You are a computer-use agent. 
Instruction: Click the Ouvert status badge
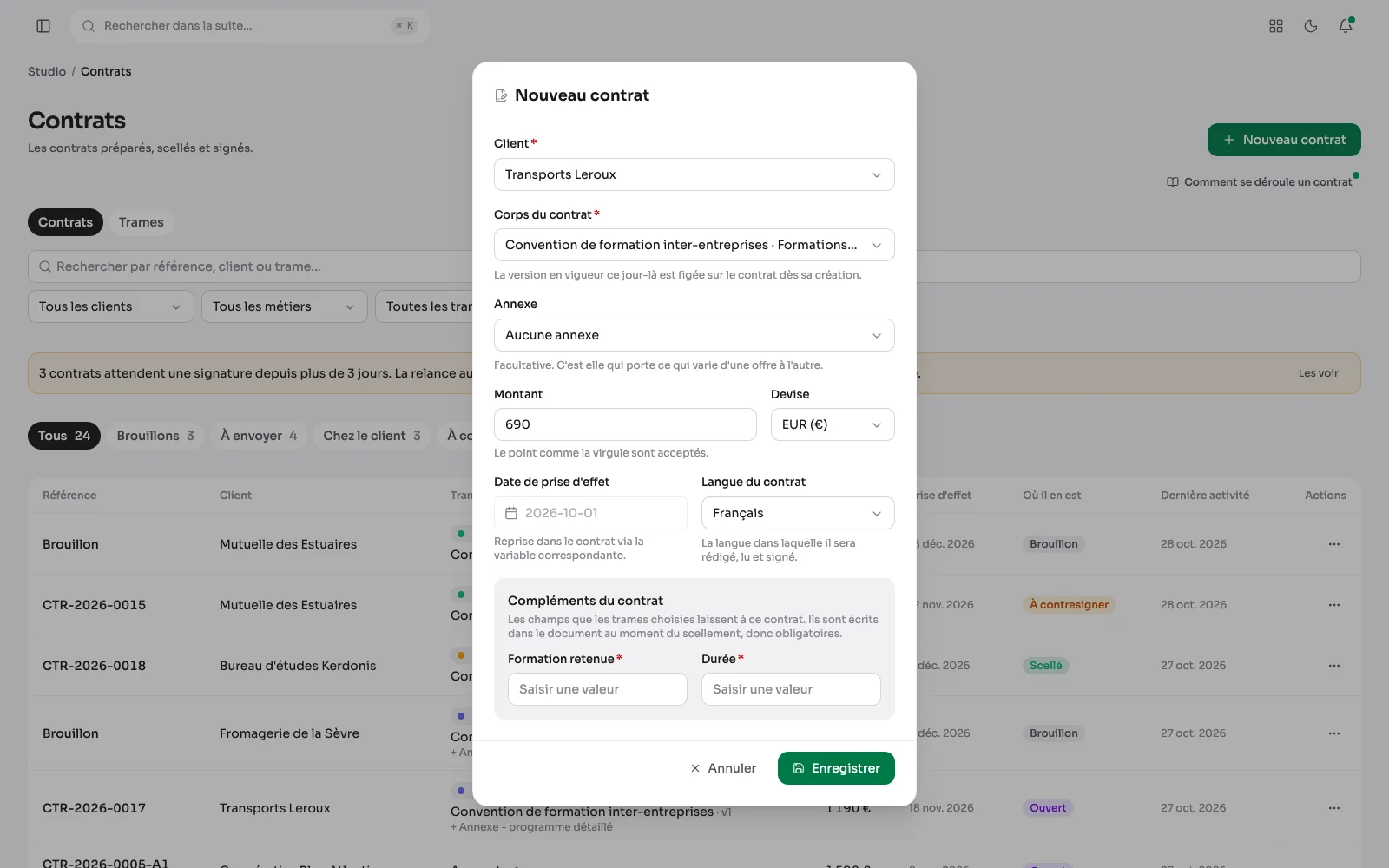[x=1048, y=808]
